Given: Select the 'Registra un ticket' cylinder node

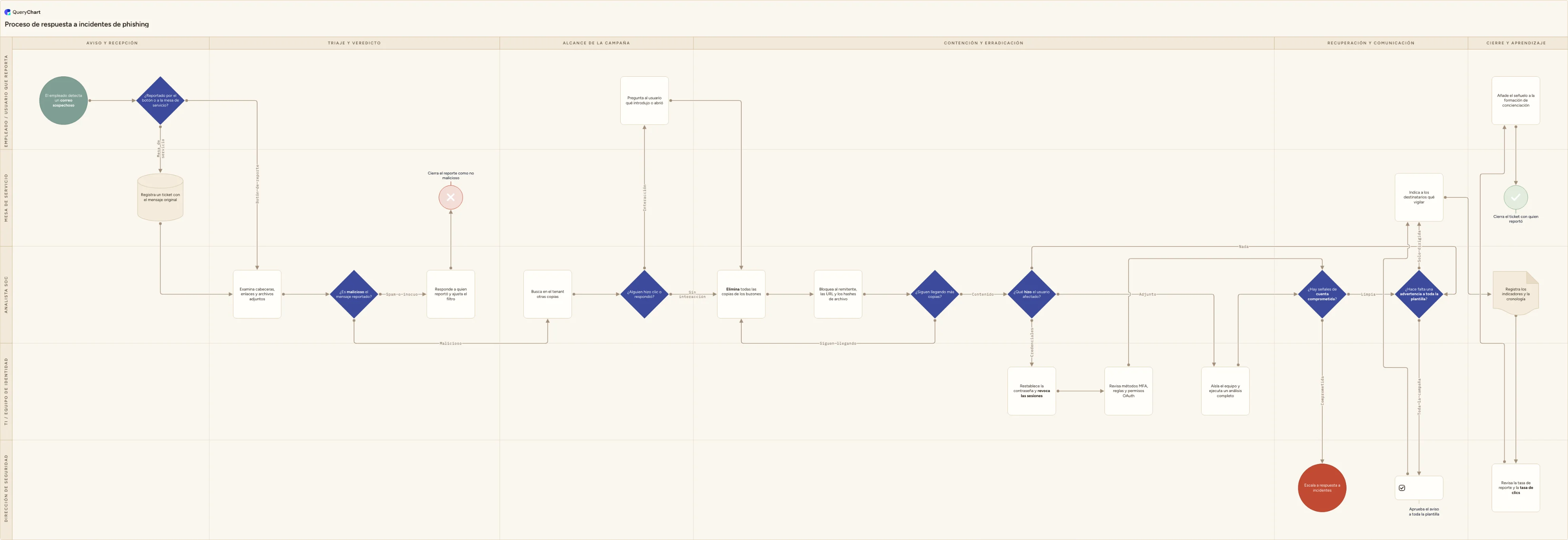Looking at the screenshot, I should coord(160,197).
